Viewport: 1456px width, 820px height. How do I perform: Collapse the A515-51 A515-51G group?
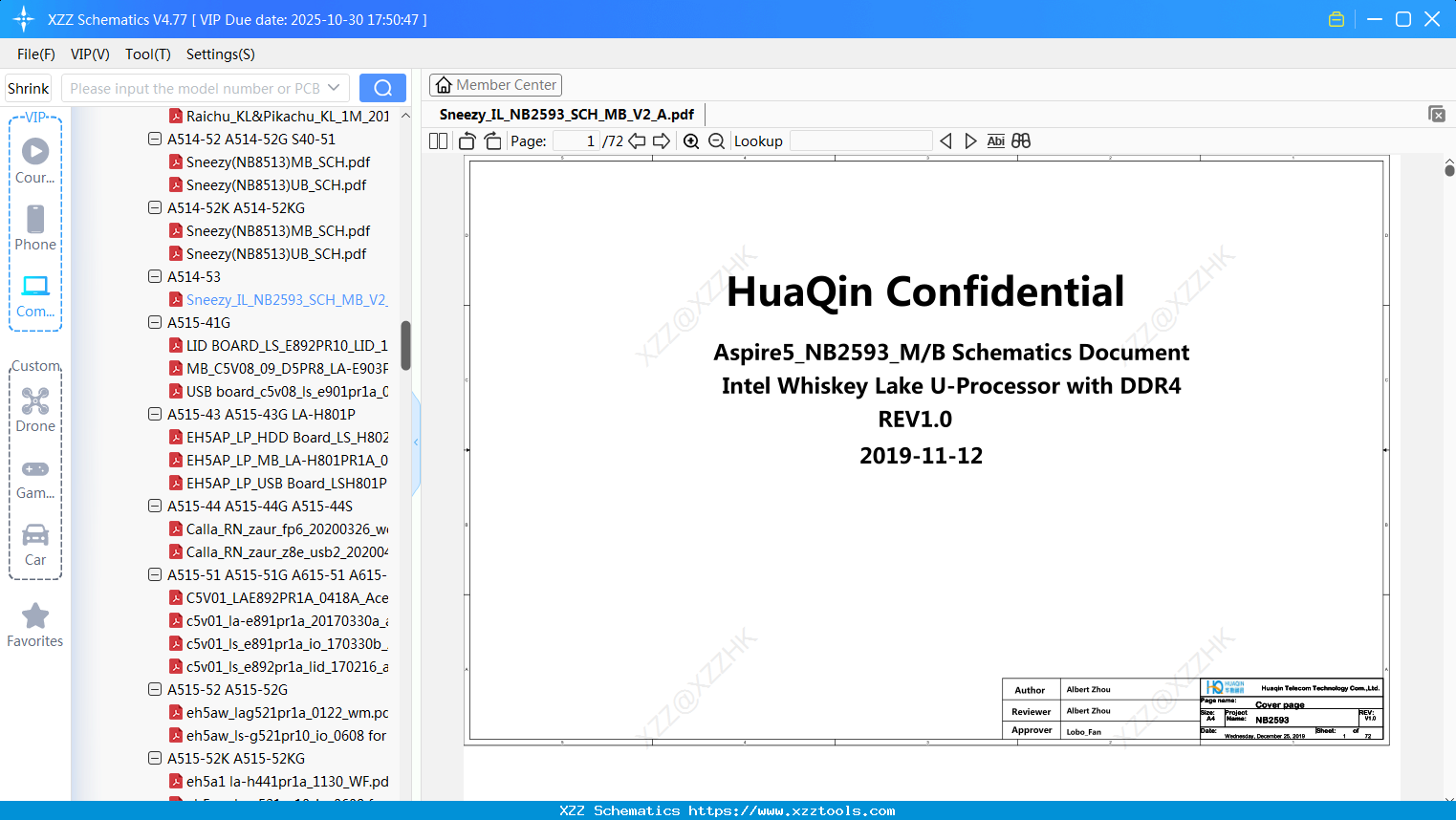point(155,574)
